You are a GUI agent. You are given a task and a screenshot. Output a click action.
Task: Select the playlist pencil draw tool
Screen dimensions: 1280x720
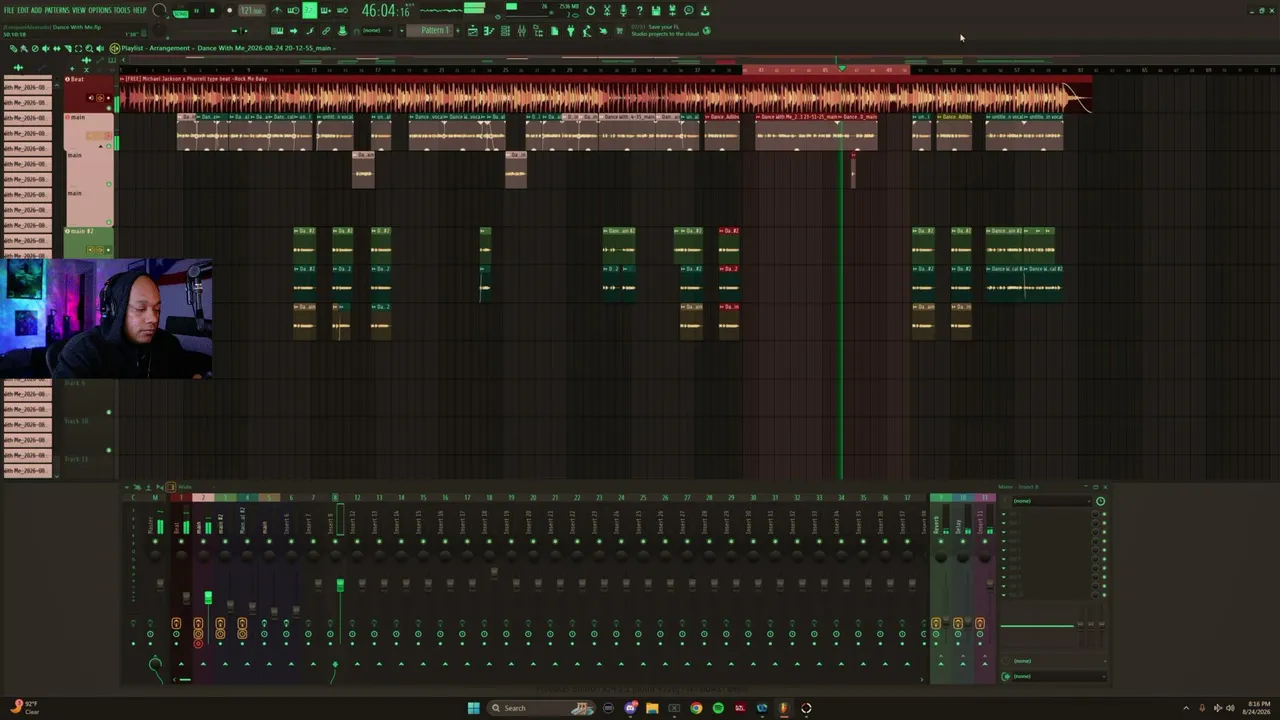click(x=13, y=48)
